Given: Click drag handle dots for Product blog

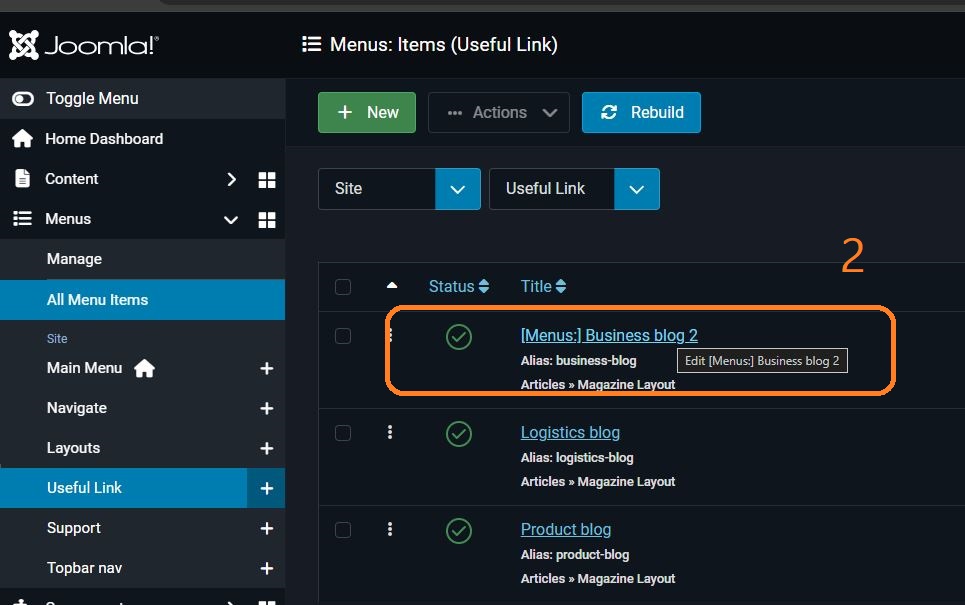Looking at the screenshot, I should (390, 530).
